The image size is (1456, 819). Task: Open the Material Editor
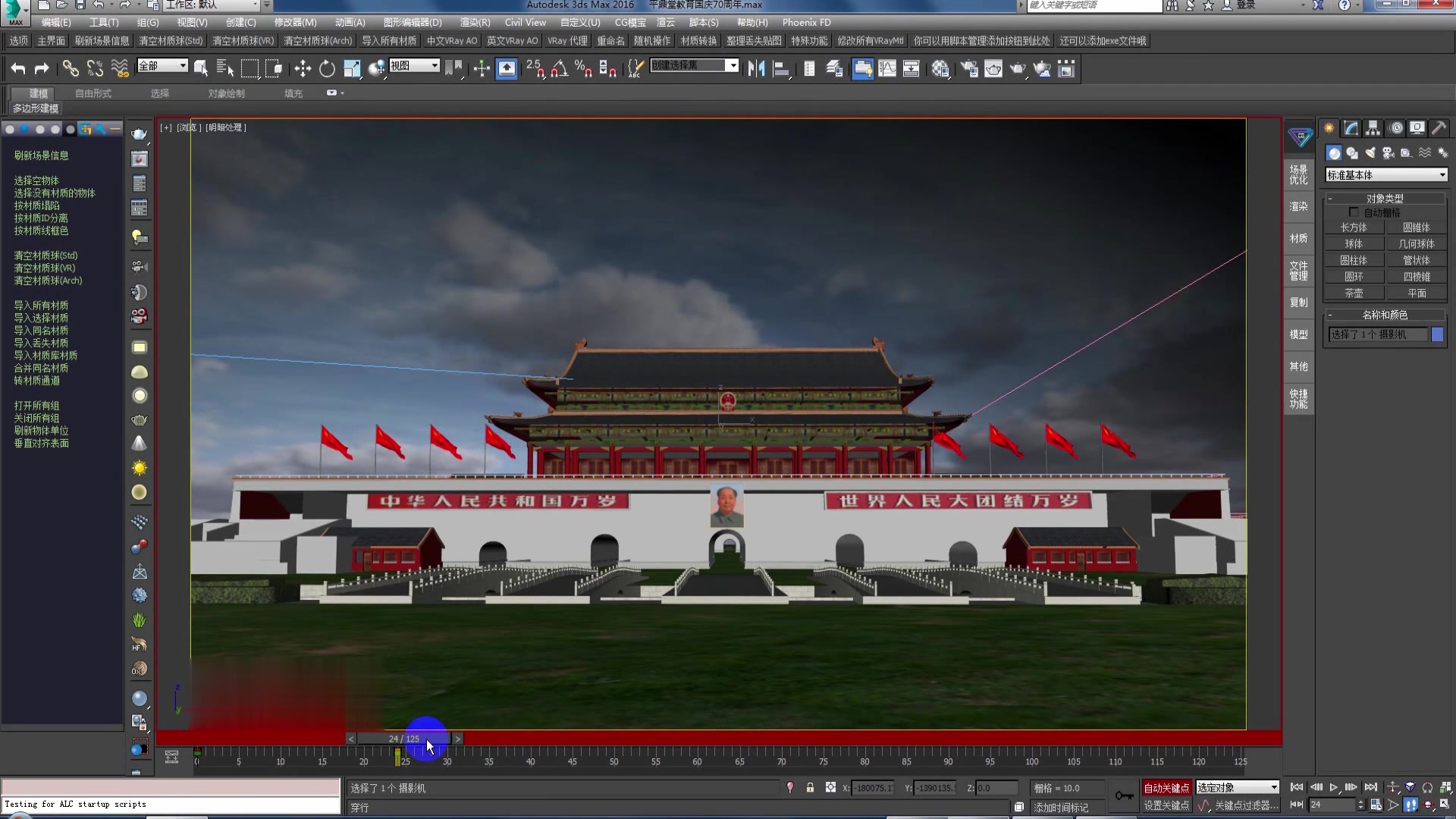click(x=940, y=68)
